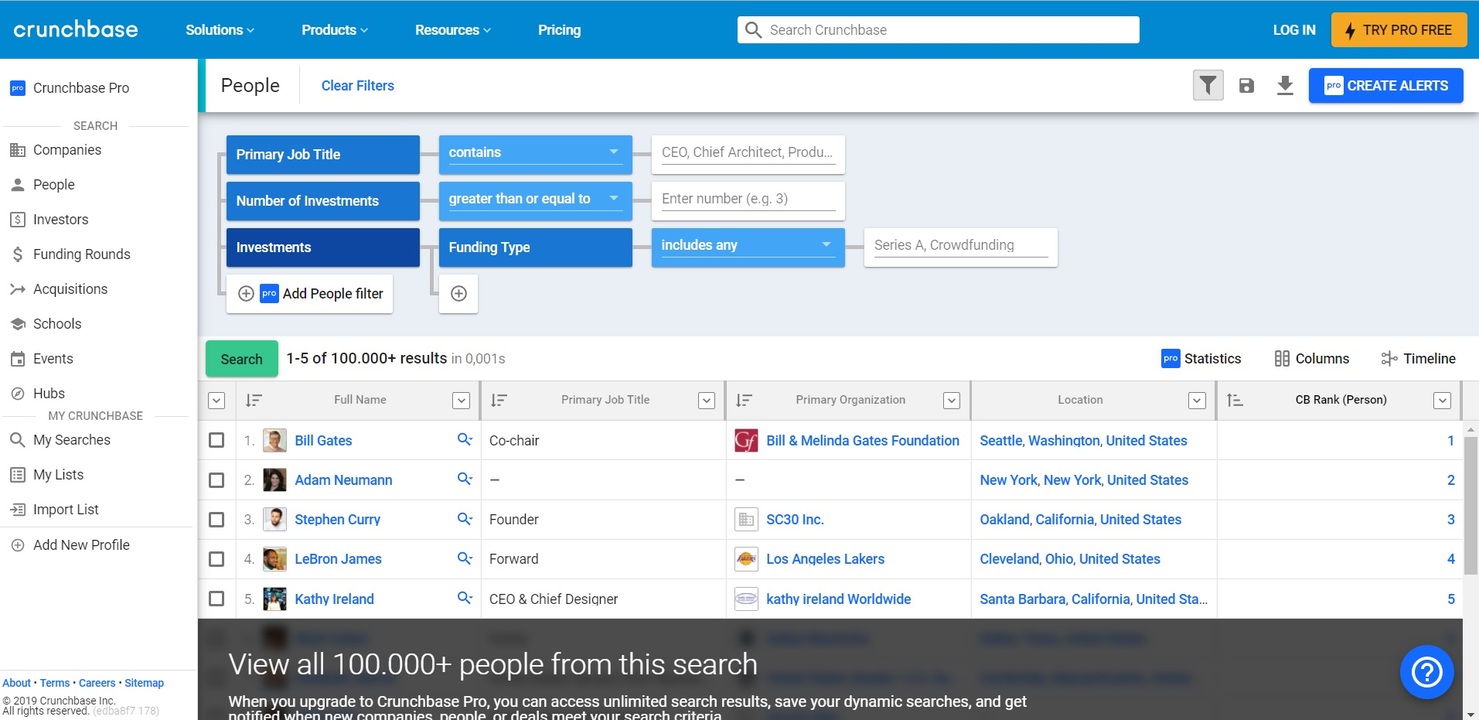The height and width of the screenshot is (720, 1479).
Task: Click the download export icon
Action: pos(1285,86)
